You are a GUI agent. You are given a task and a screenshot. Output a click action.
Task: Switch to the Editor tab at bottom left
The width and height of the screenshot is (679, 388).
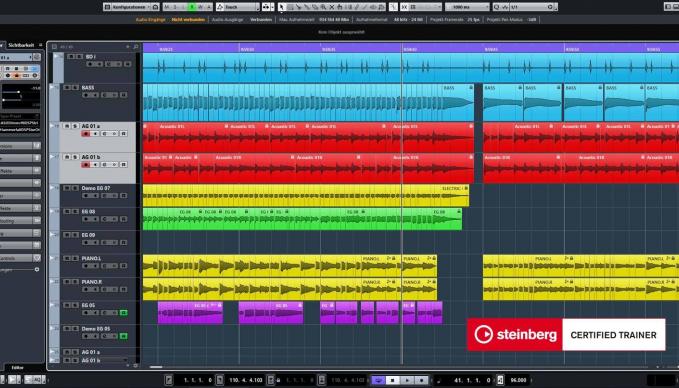point(18,368)
